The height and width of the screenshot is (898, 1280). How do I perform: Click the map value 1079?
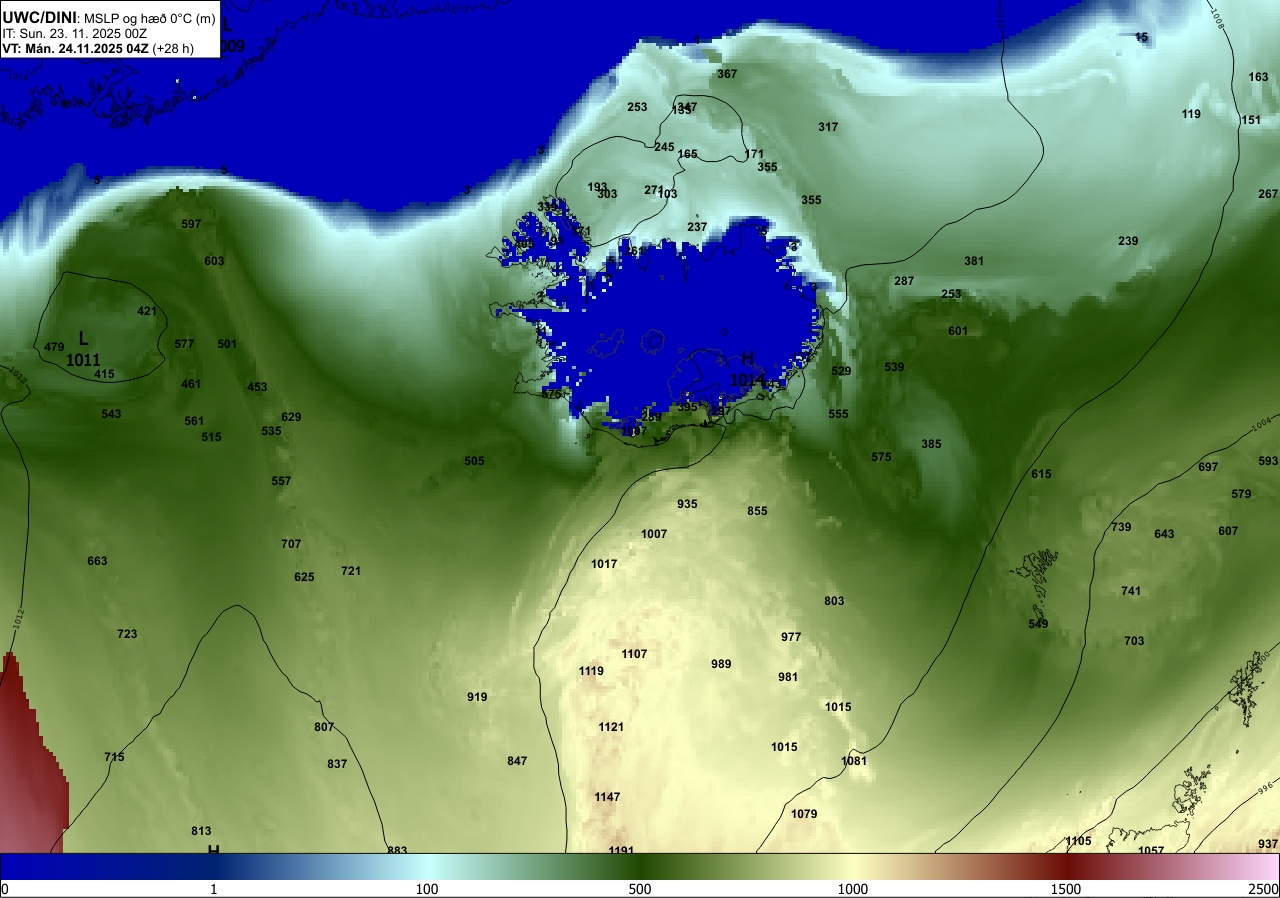pyautogui.click(x=804, y=814)
